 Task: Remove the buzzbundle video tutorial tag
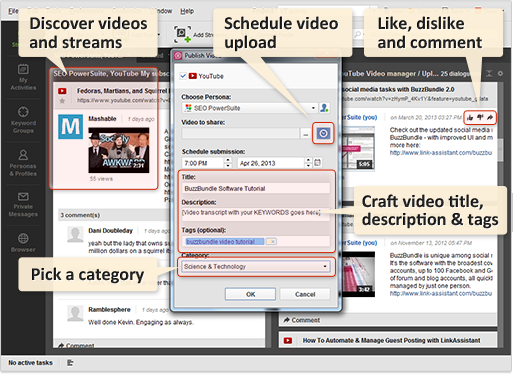click(272, 241)
